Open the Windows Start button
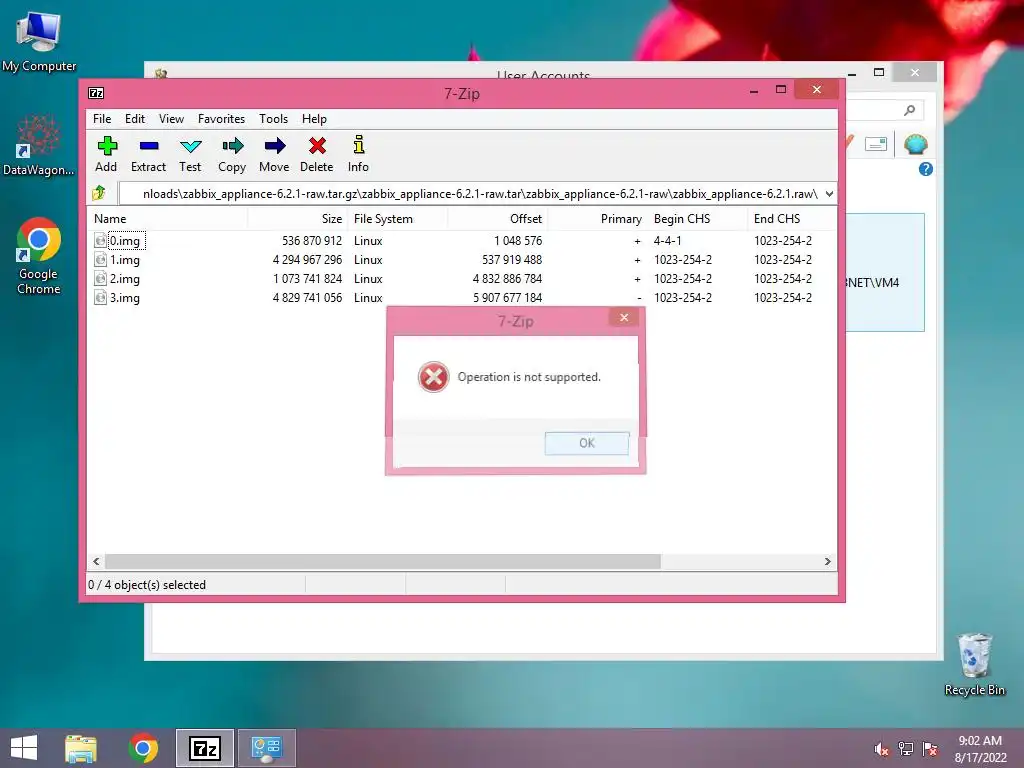Screen dimensions: 1024x768 tap(24, 748)
